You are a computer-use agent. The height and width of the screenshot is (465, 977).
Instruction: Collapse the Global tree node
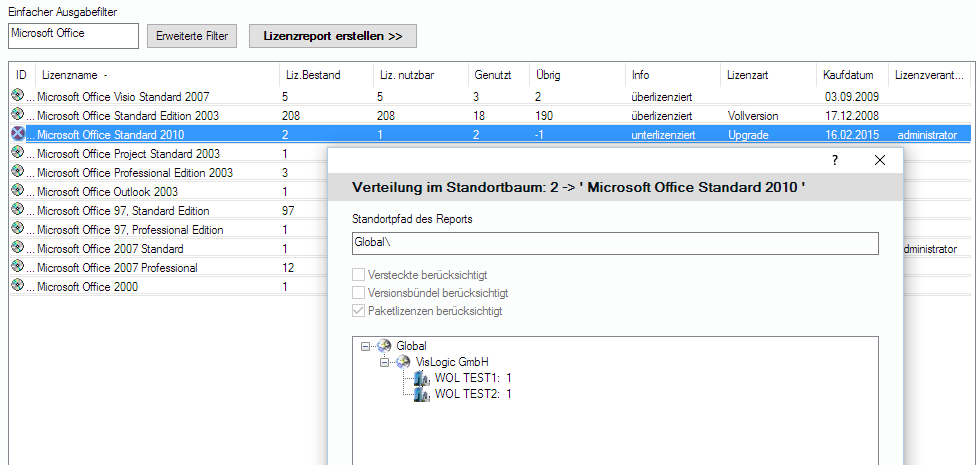(365, 346)
